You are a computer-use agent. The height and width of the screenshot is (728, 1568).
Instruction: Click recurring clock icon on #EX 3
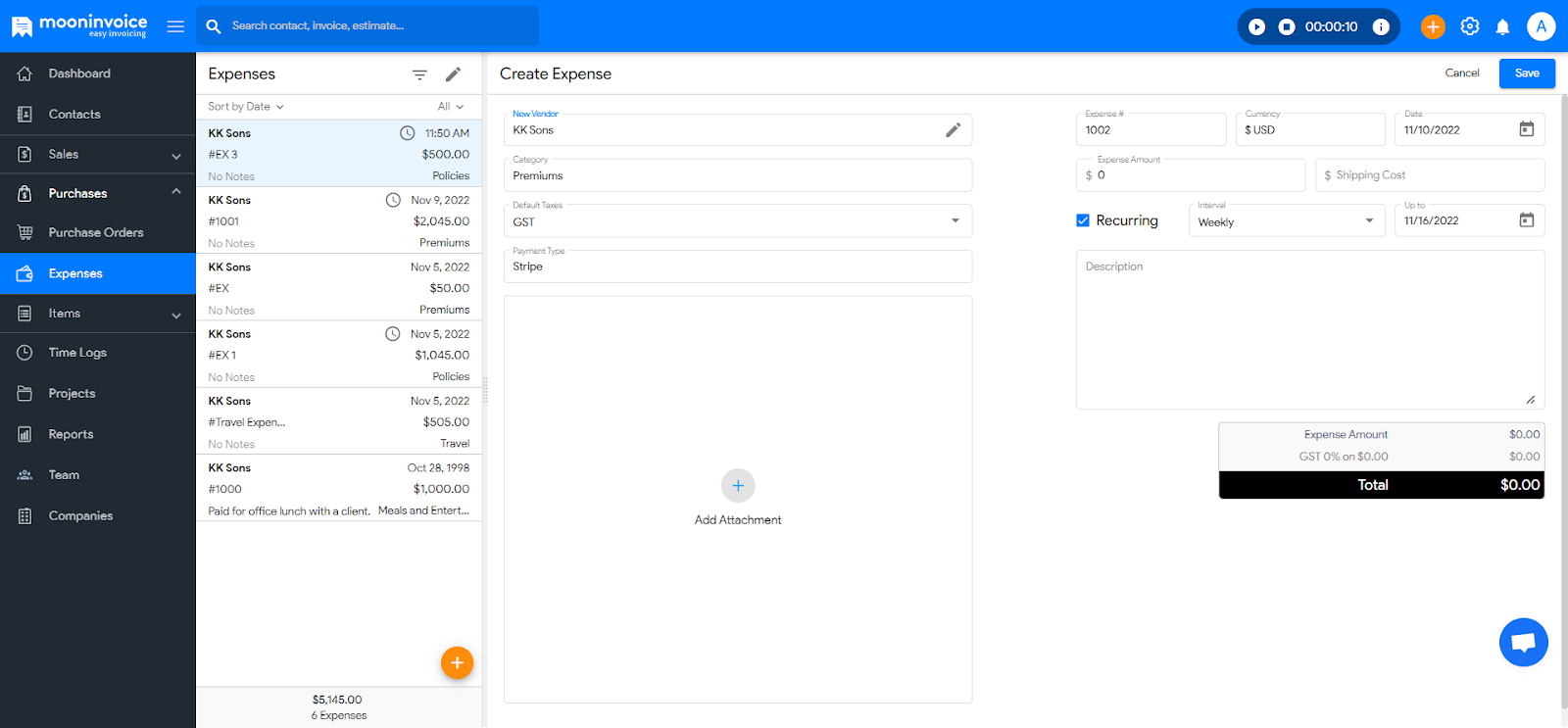407,133
